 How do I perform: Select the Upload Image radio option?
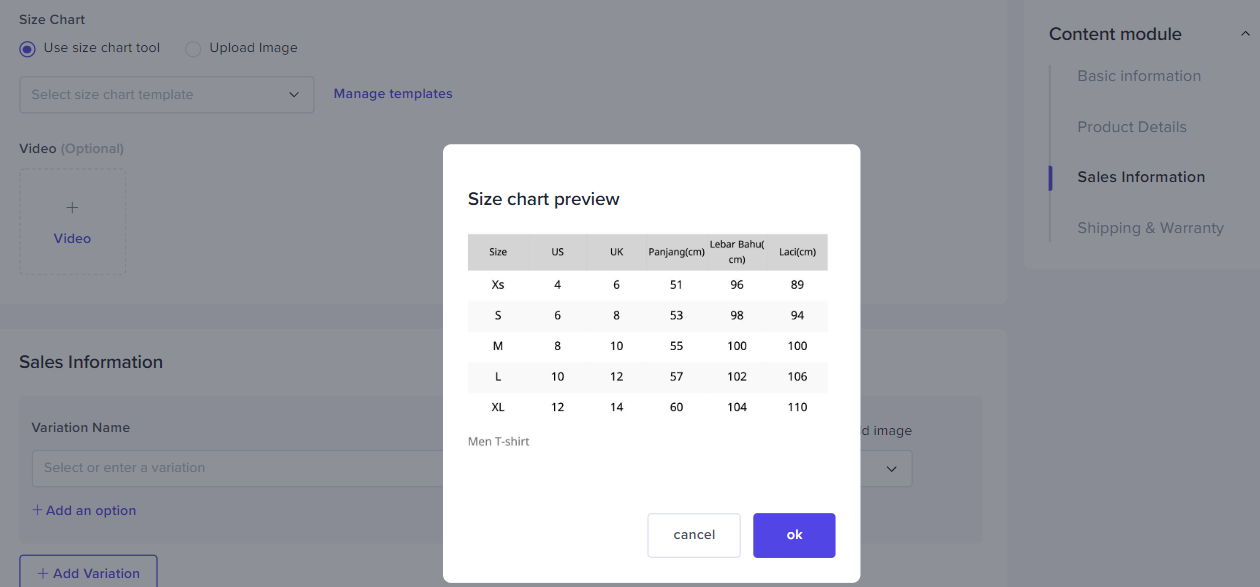[193, 49]
